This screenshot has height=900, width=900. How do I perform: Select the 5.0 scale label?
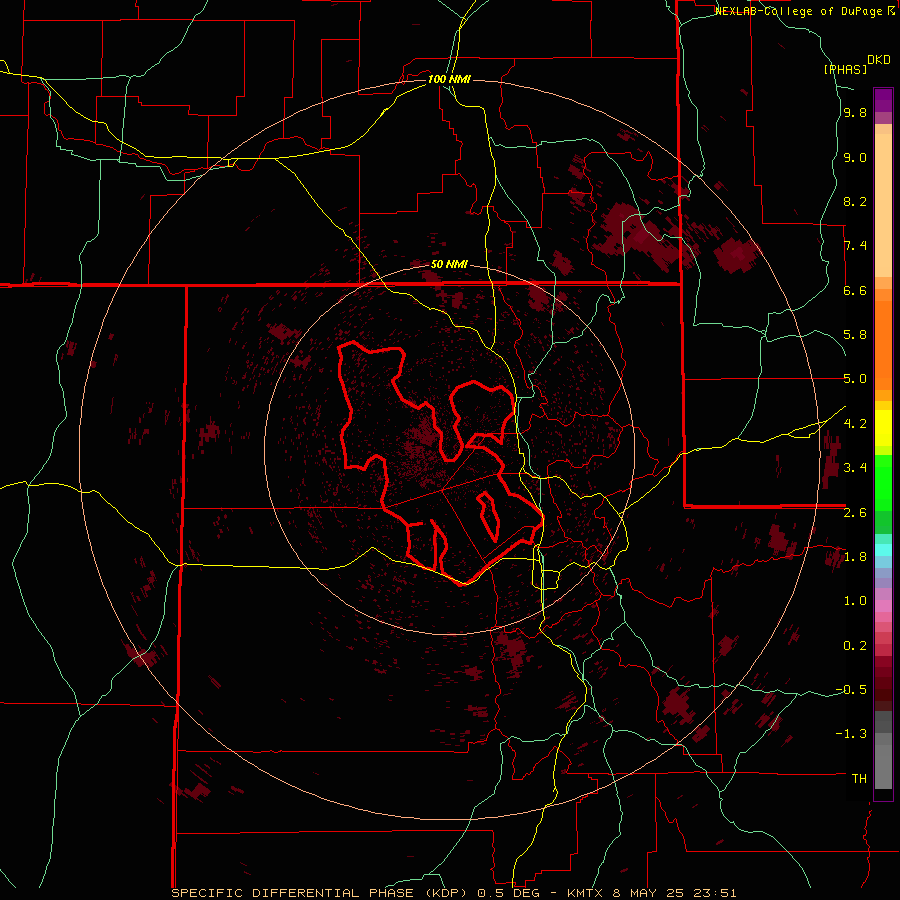[x=855, y=379]
